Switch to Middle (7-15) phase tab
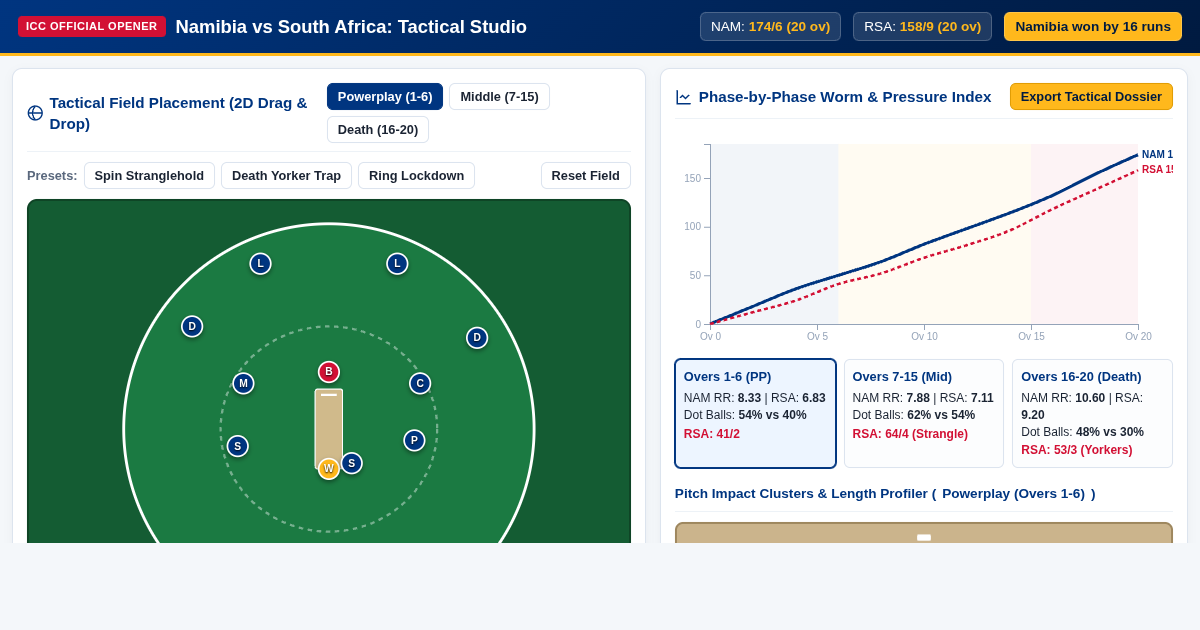Image resolution: width=1200 pixels, height=630 pixels. (x=499, y=97)
